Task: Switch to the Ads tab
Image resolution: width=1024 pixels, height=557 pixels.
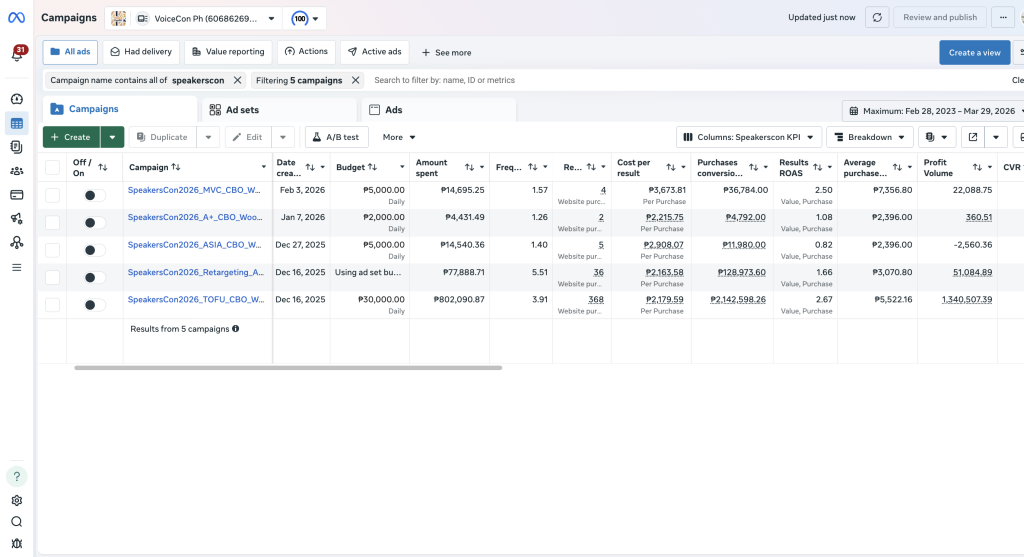Action: 394,110
